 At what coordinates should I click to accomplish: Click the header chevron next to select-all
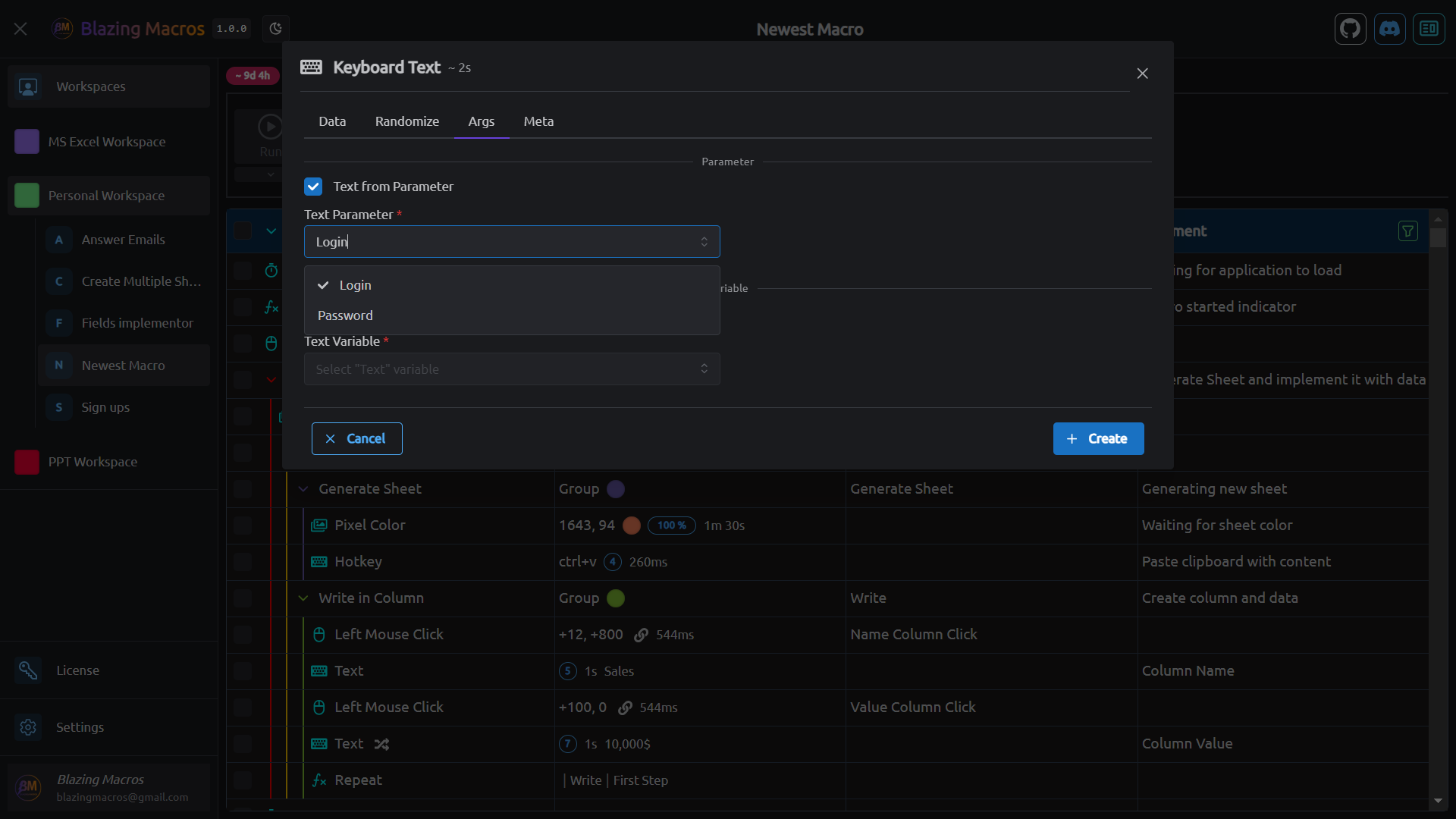pyautogui.click(x=271, y=231)
